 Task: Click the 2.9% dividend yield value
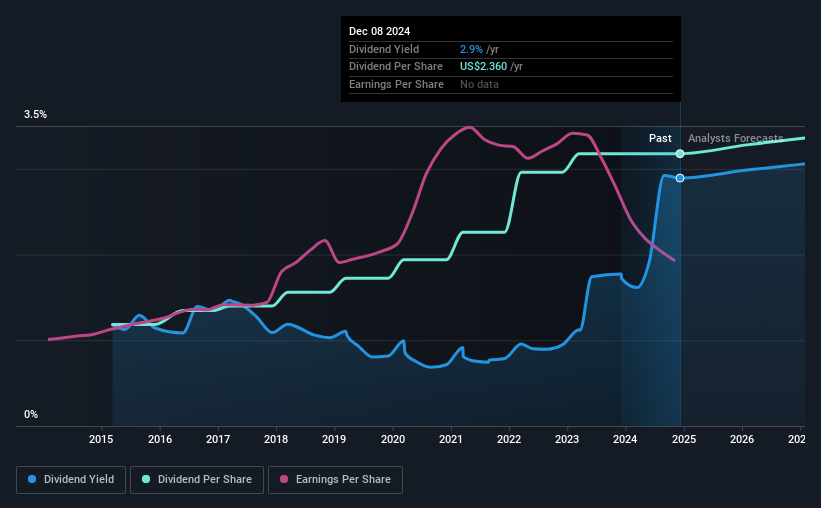[472, 49]
